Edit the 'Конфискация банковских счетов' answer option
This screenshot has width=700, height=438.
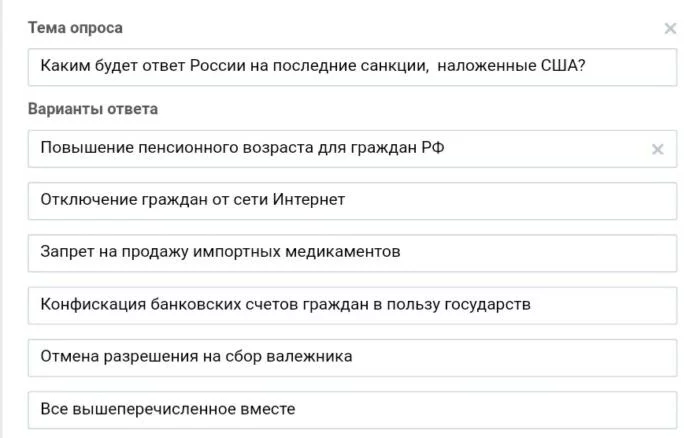pyautogui.click(x=352, y=305)
